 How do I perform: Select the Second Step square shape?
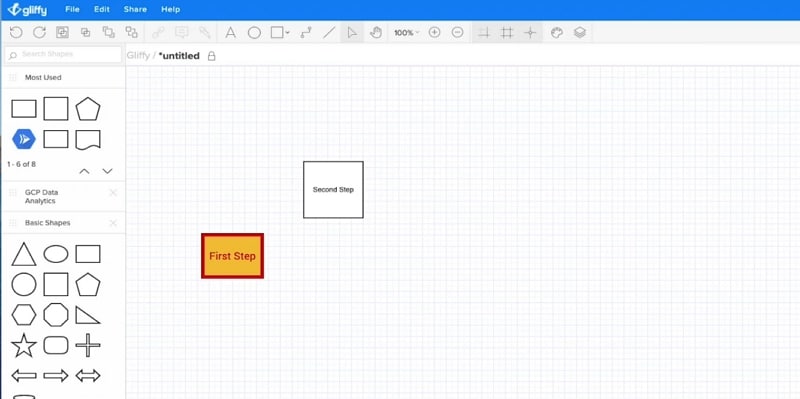coord(333,190)
